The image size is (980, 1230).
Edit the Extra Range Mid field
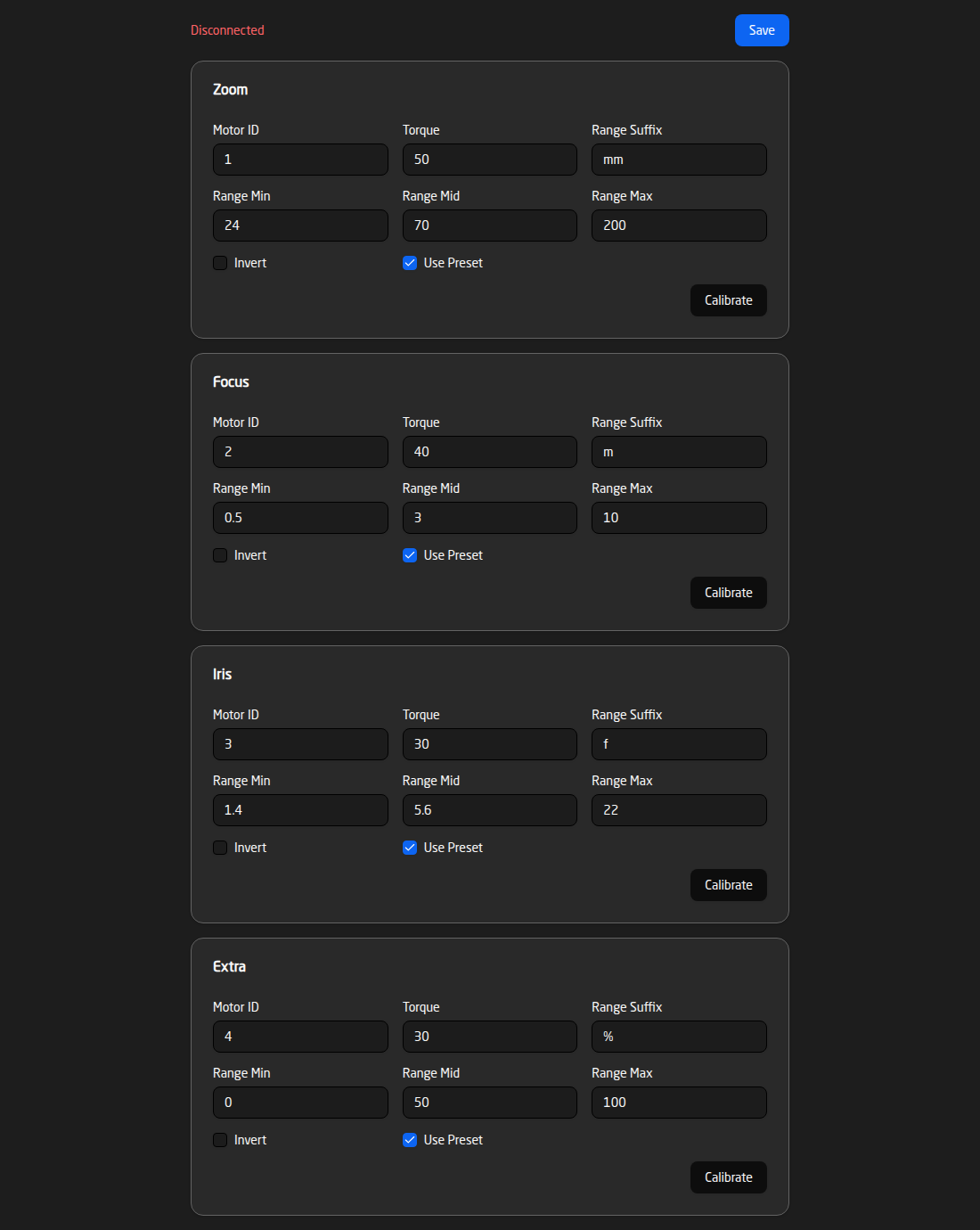click(x=490, y=1103)
